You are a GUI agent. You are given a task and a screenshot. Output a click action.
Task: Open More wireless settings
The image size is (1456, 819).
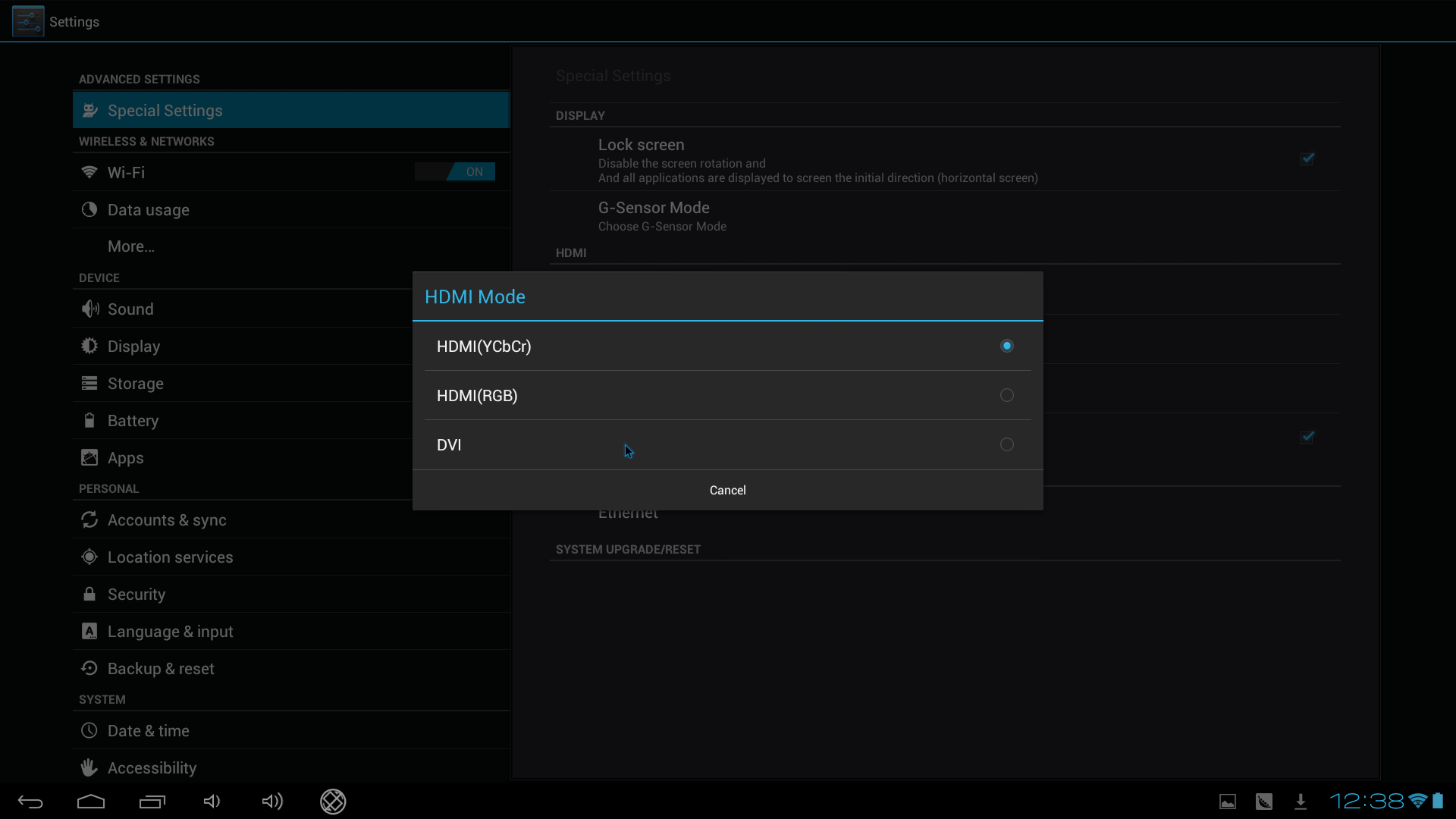pos(130,246)
